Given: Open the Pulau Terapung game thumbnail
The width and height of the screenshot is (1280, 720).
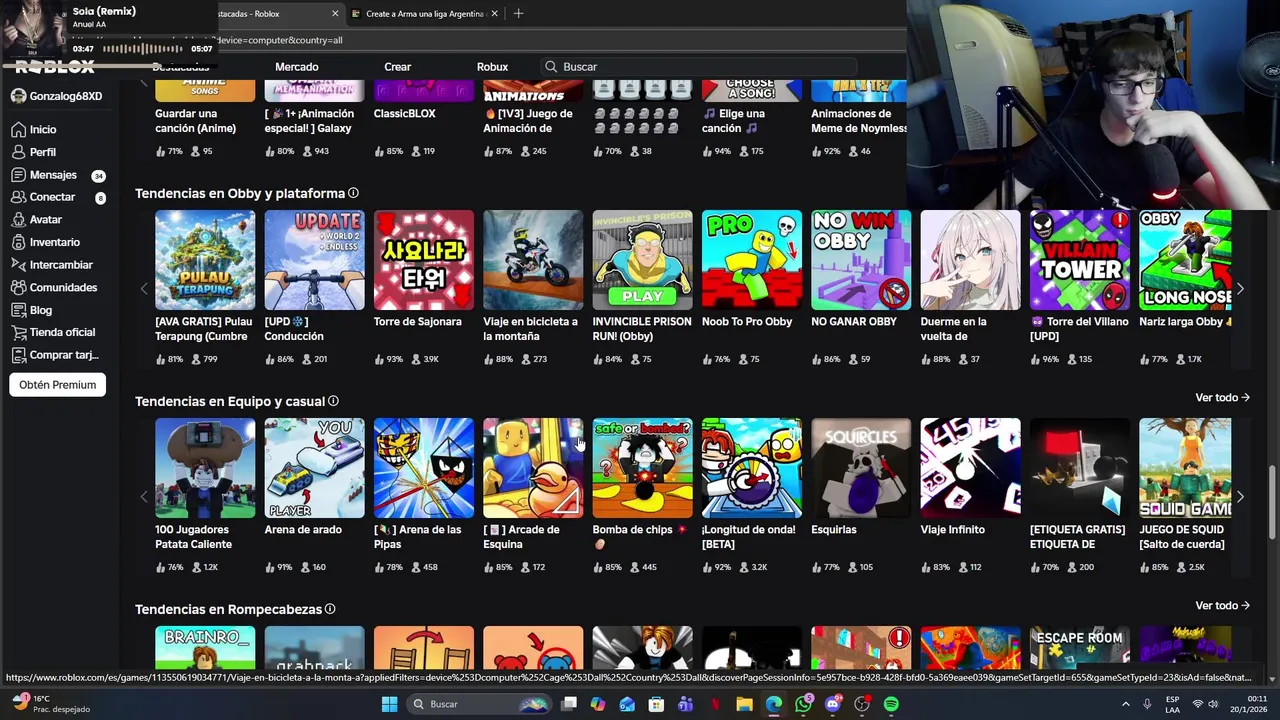Looking at the screenshot, I should [205, 260].
